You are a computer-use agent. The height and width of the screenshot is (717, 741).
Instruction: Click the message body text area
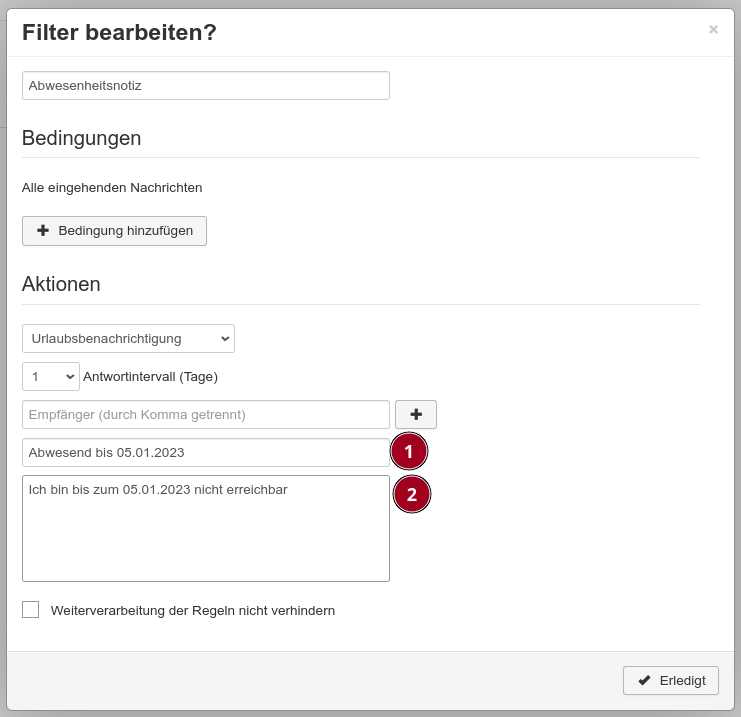pos(206,528)
